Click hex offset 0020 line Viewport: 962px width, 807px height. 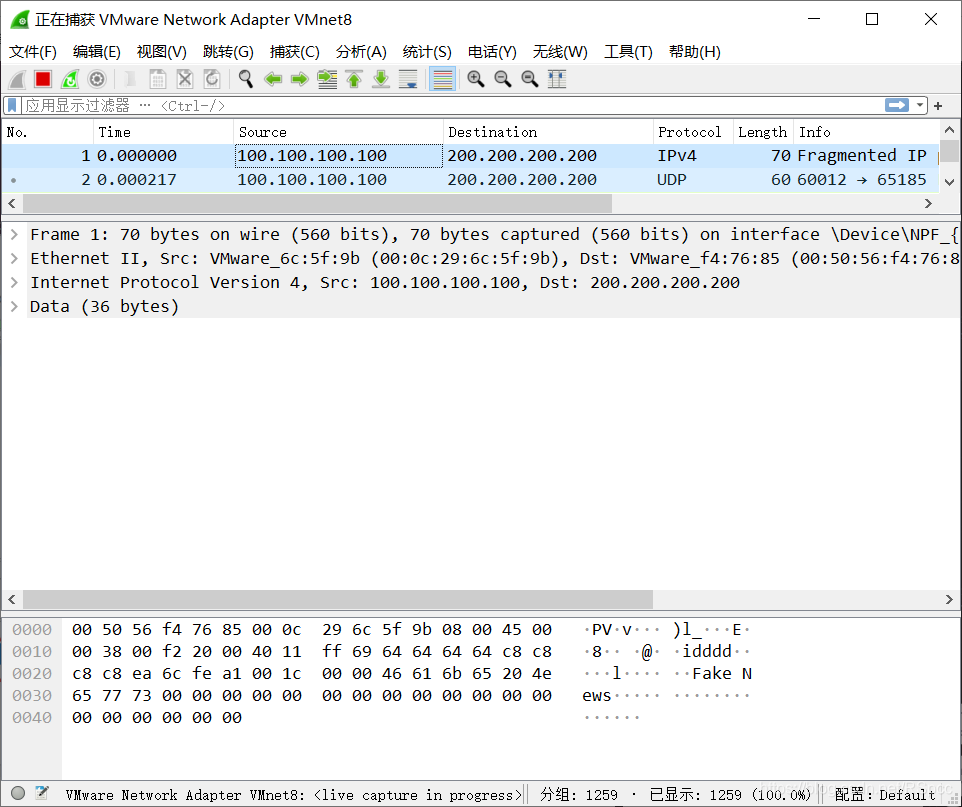32,674
